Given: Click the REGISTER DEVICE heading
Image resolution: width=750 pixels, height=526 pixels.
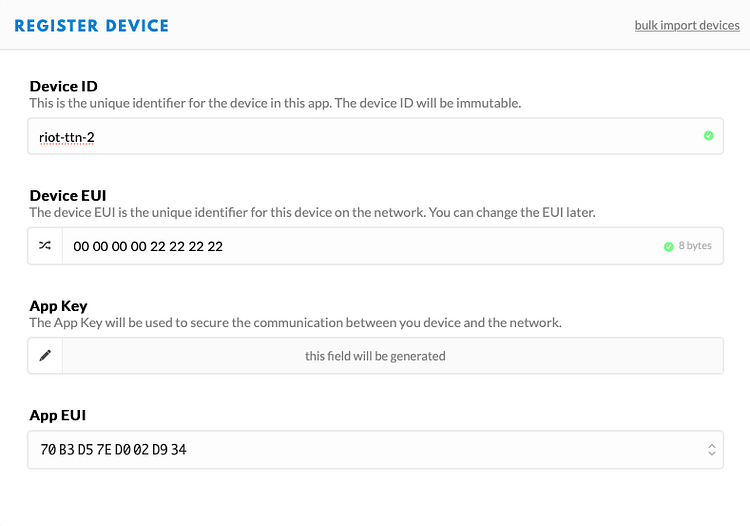Looking at the screenshot, I should tap(92, 25).
